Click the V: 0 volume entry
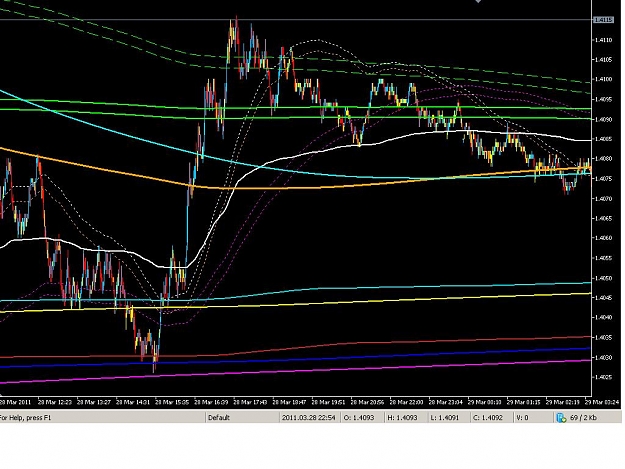 coord(522,418)
